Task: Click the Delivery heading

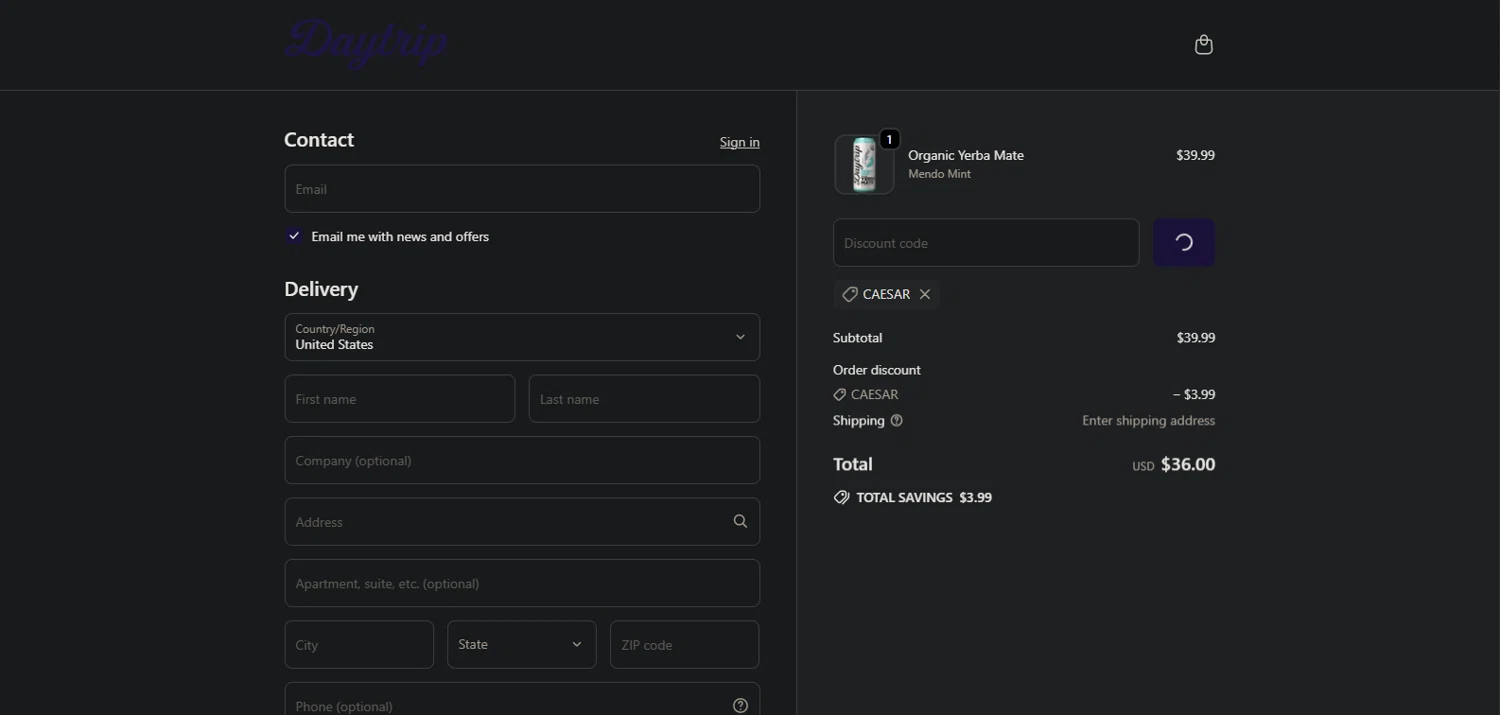Action: tap(321, 289)
